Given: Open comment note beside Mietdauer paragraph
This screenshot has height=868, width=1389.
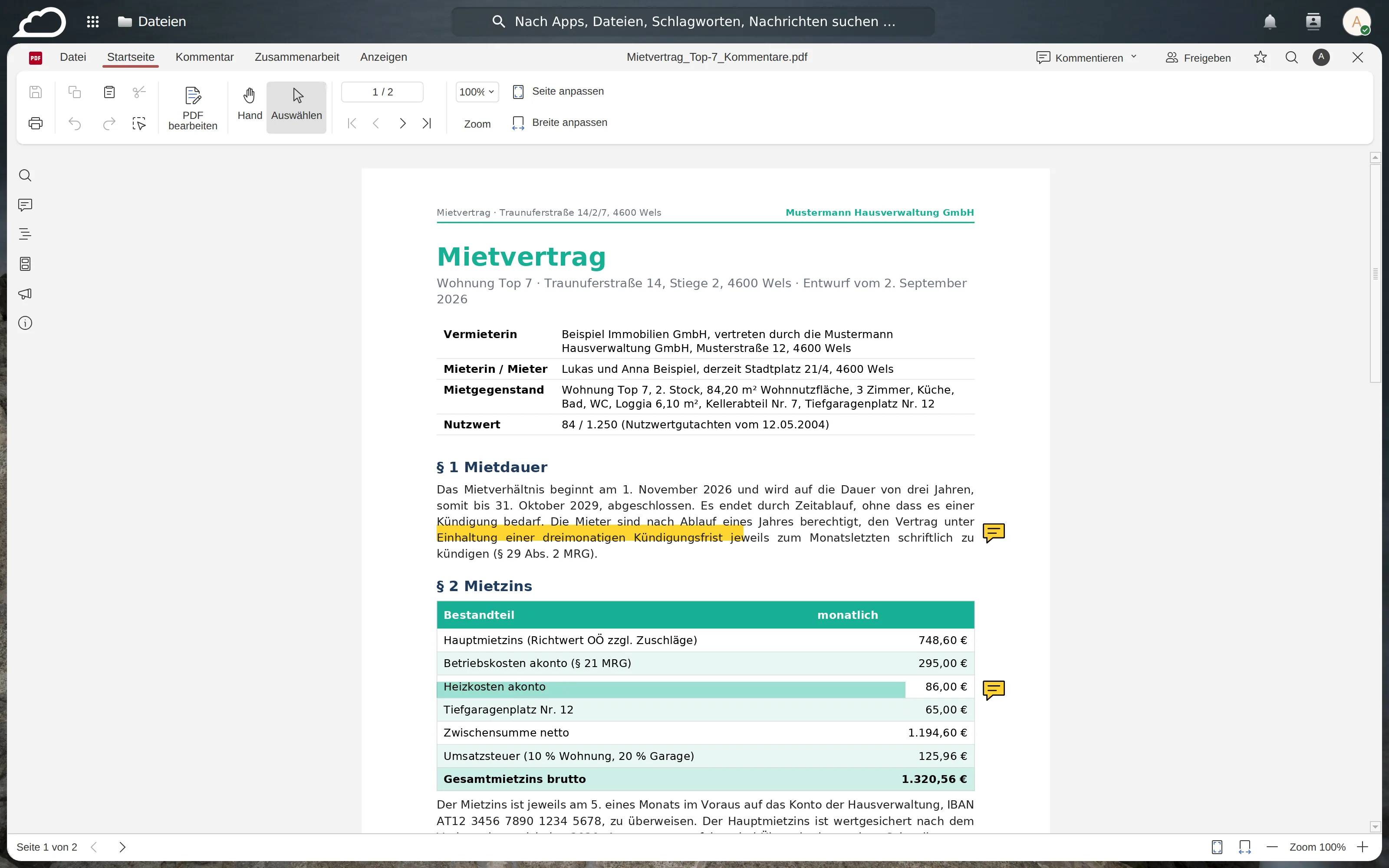Looking at the screenshot, I should tap(994, 533).
